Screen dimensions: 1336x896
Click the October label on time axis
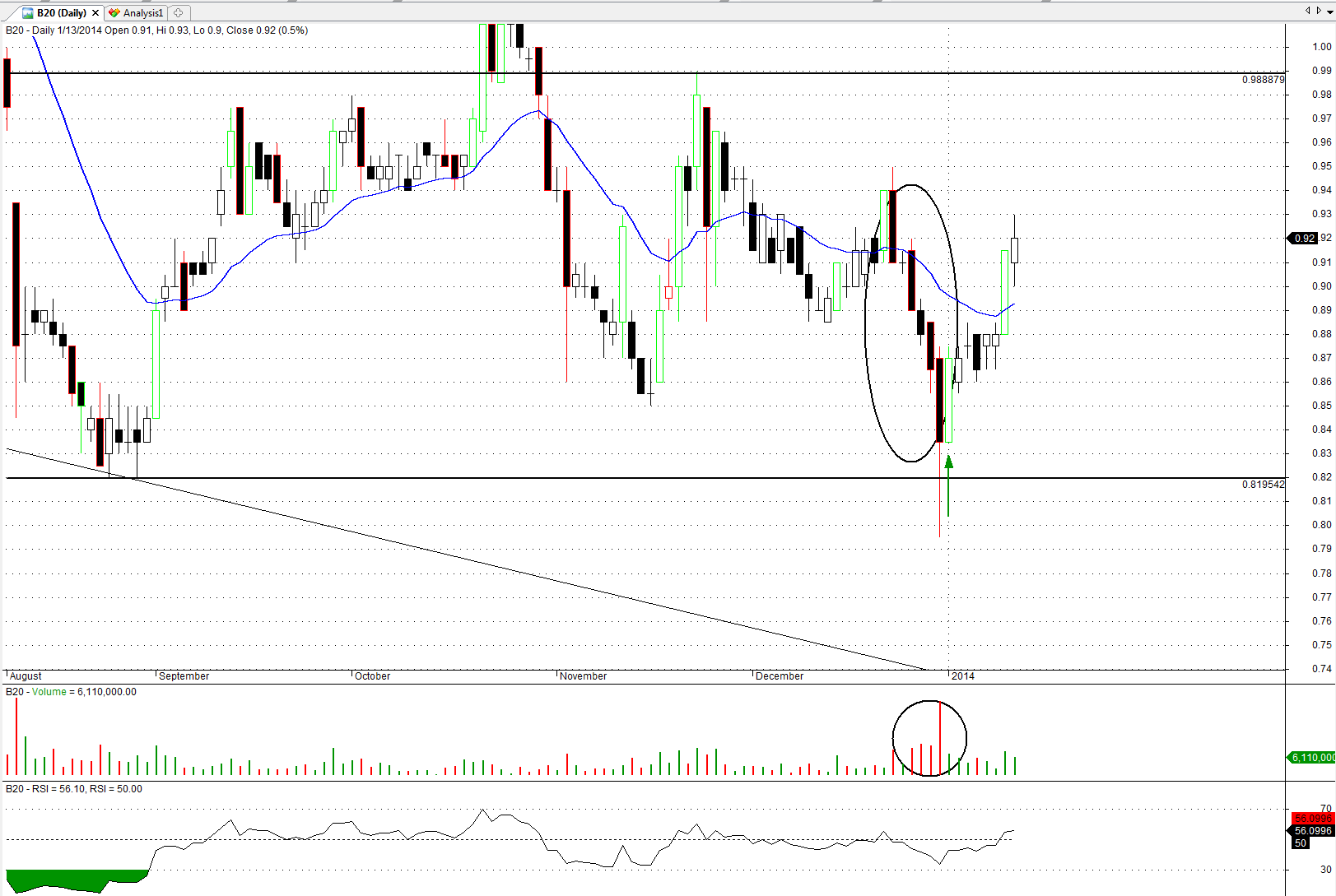(x=372, y=676)
